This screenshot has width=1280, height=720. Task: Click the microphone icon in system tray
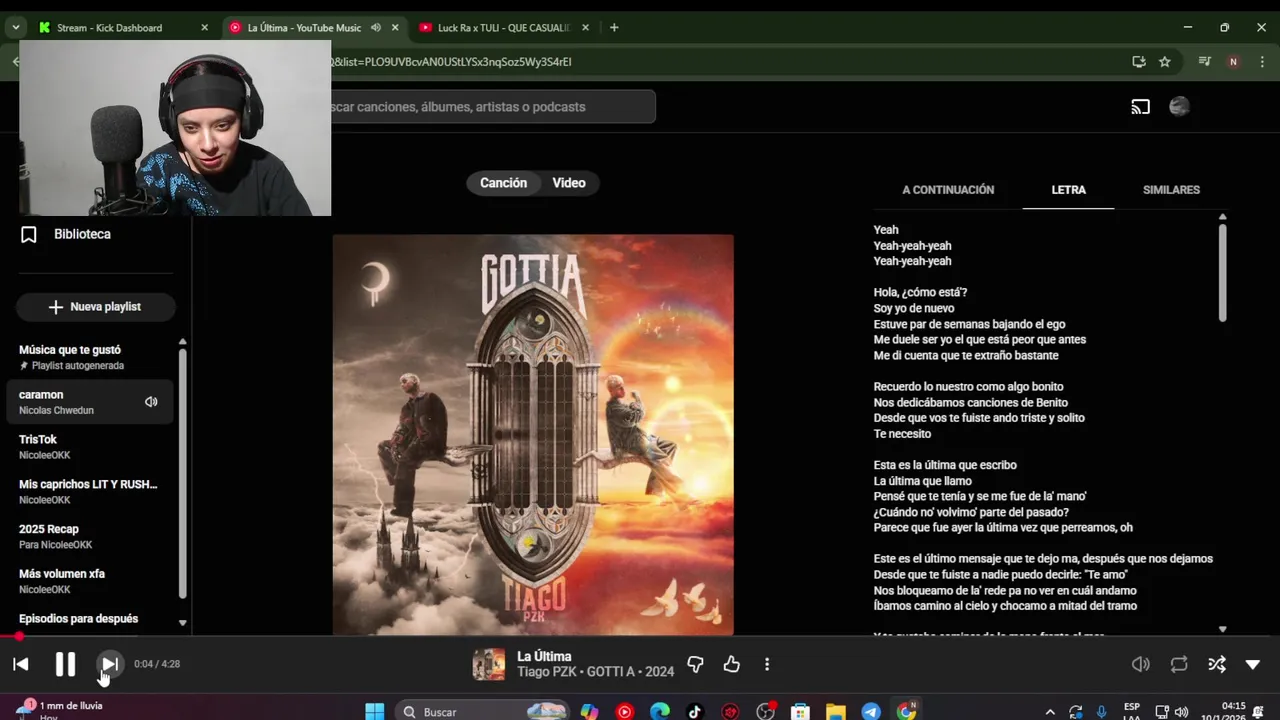pyautogui.click(x=1101, y=712)
